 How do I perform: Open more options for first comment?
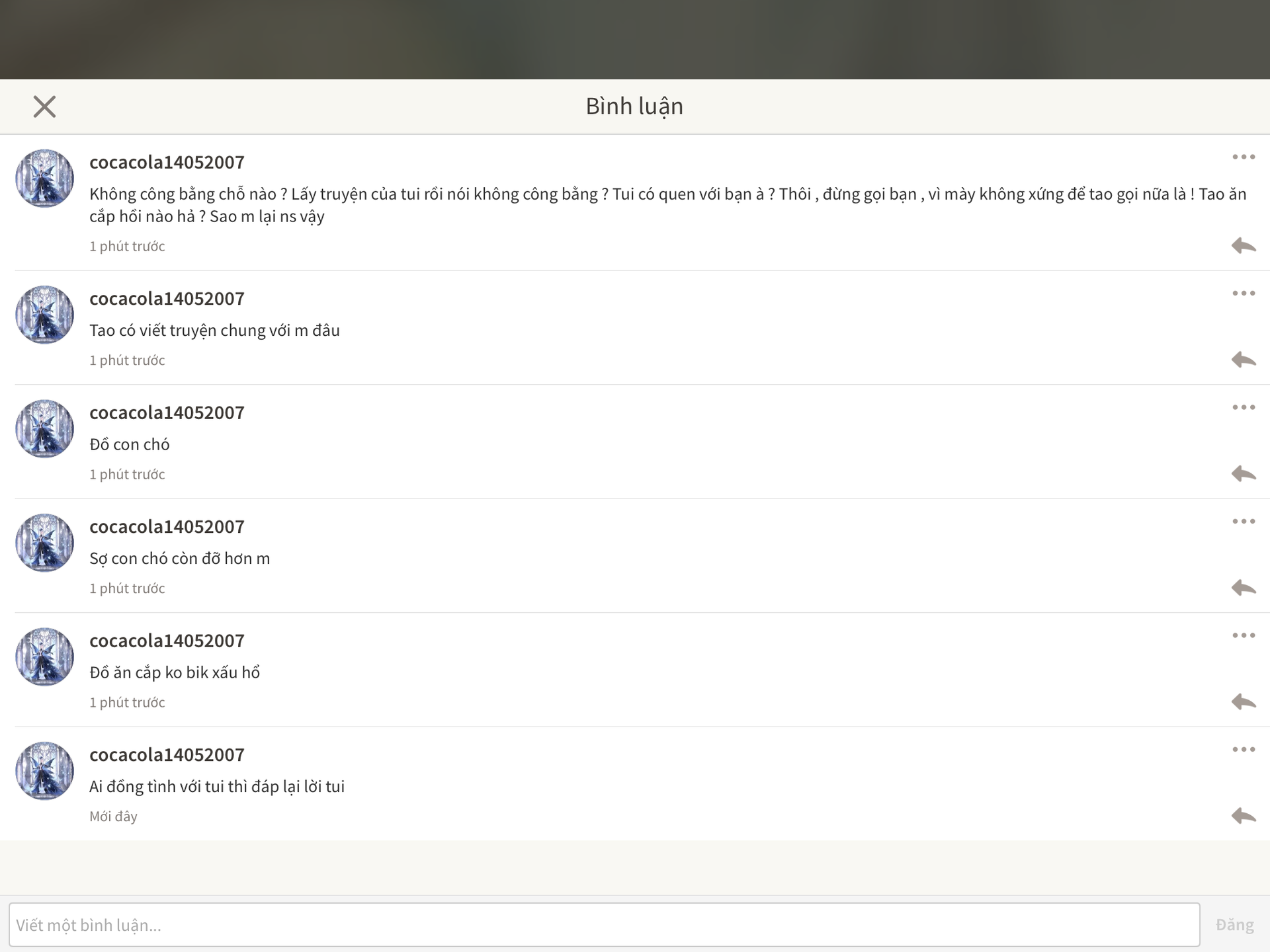[x=1244, y=157]
